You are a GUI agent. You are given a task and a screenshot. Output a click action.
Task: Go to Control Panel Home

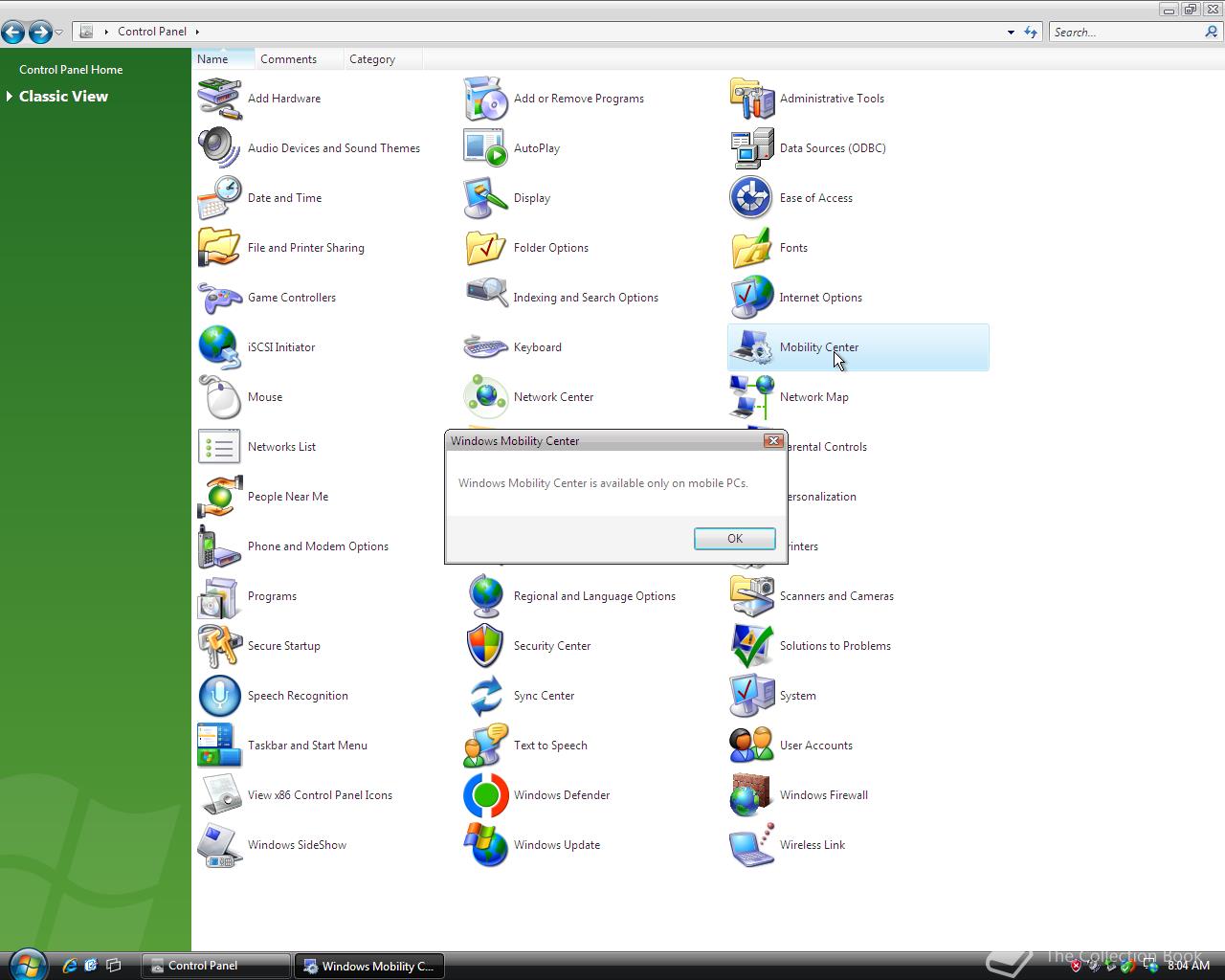click(x=71, y=70)
